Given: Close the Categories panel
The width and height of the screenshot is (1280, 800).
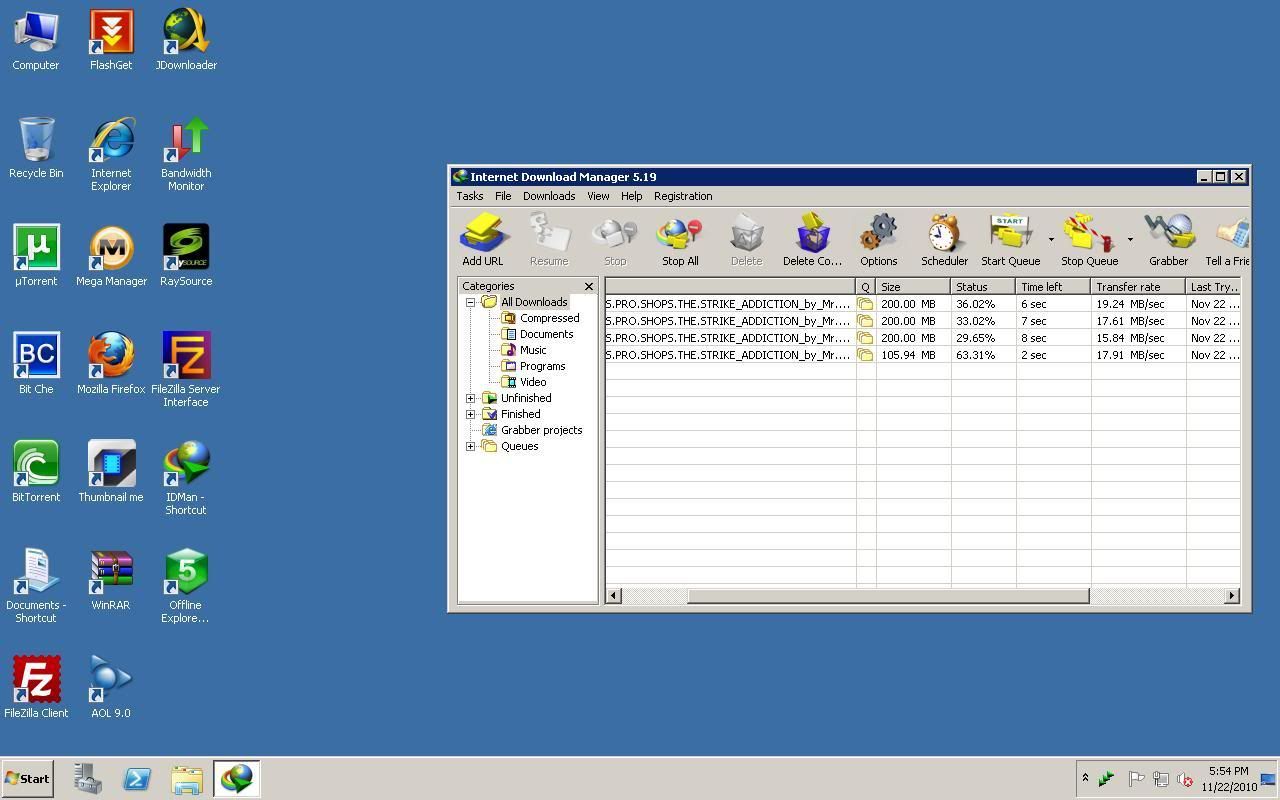Looking at the screenshot, I should [x=589, y=286].
